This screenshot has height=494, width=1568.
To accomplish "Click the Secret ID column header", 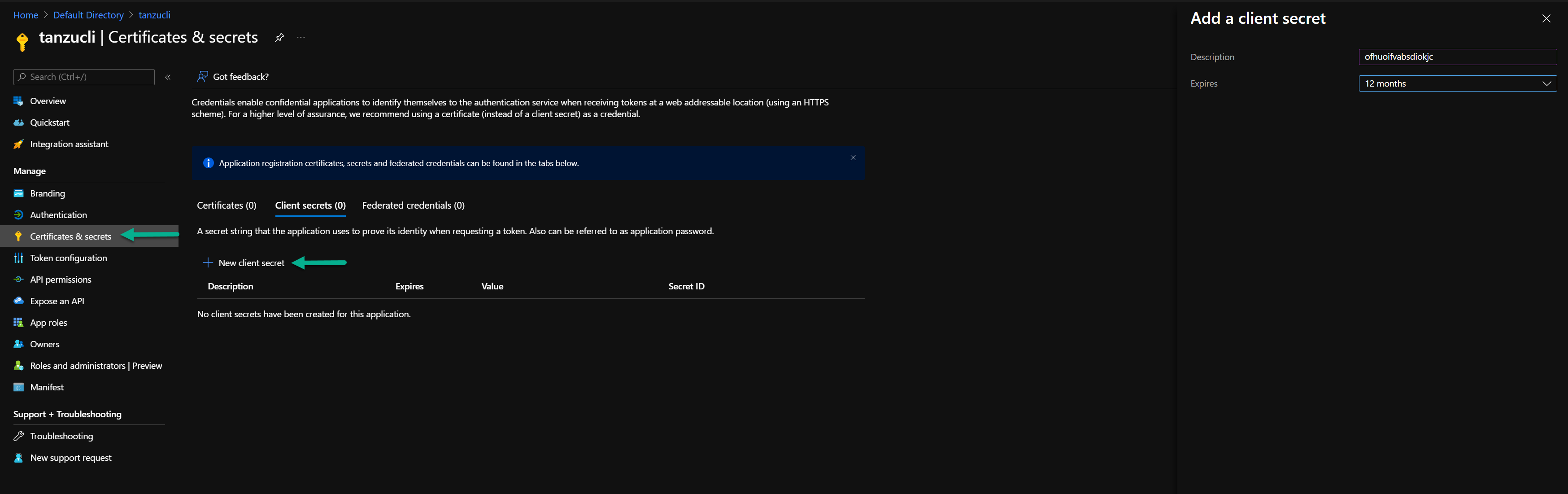I will pos(687,286).
